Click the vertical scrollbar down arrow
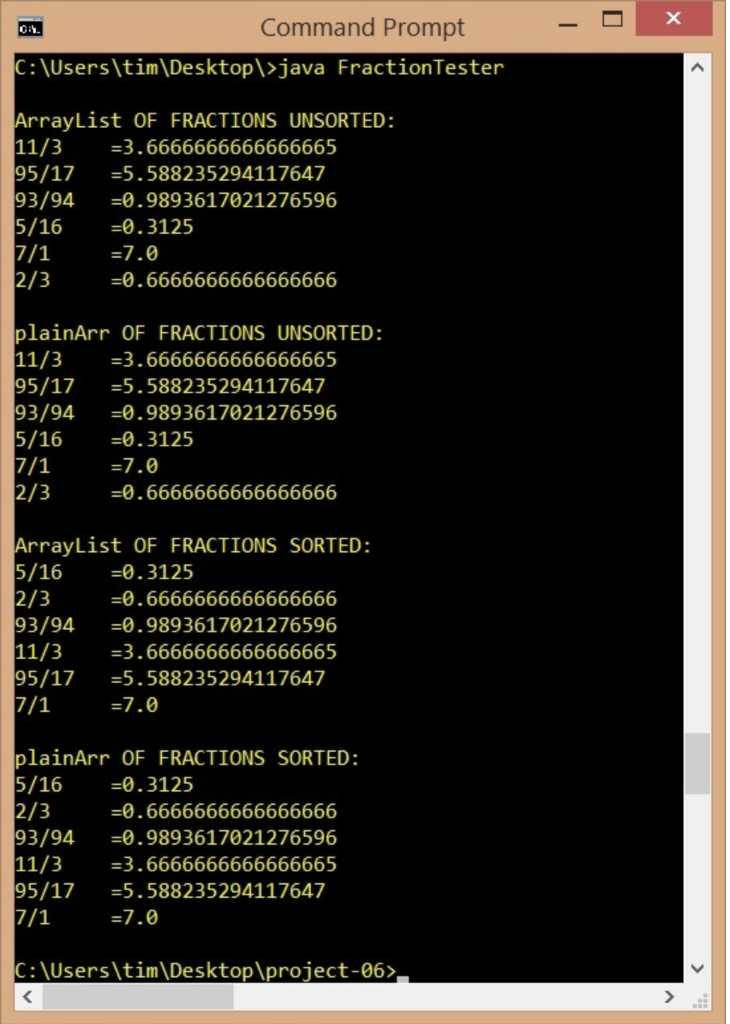Viewport: 730px width, 1024px height. [697, 968]
